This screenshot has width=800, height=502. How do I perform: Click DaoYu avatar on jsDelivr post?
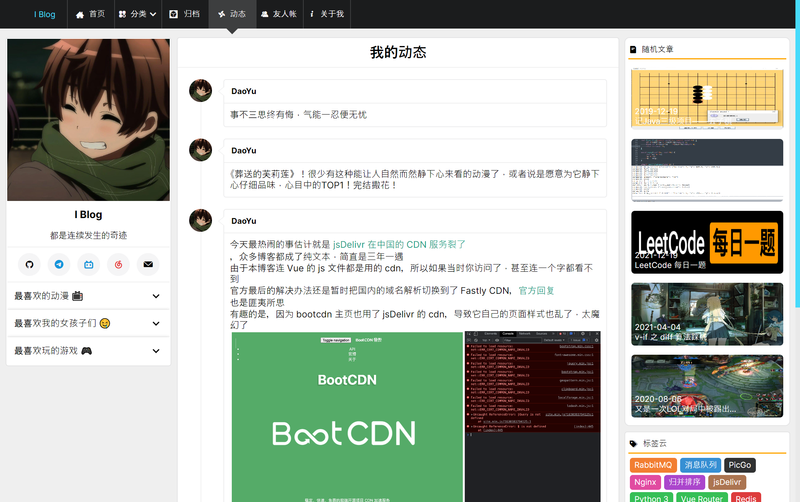point(201,220)
